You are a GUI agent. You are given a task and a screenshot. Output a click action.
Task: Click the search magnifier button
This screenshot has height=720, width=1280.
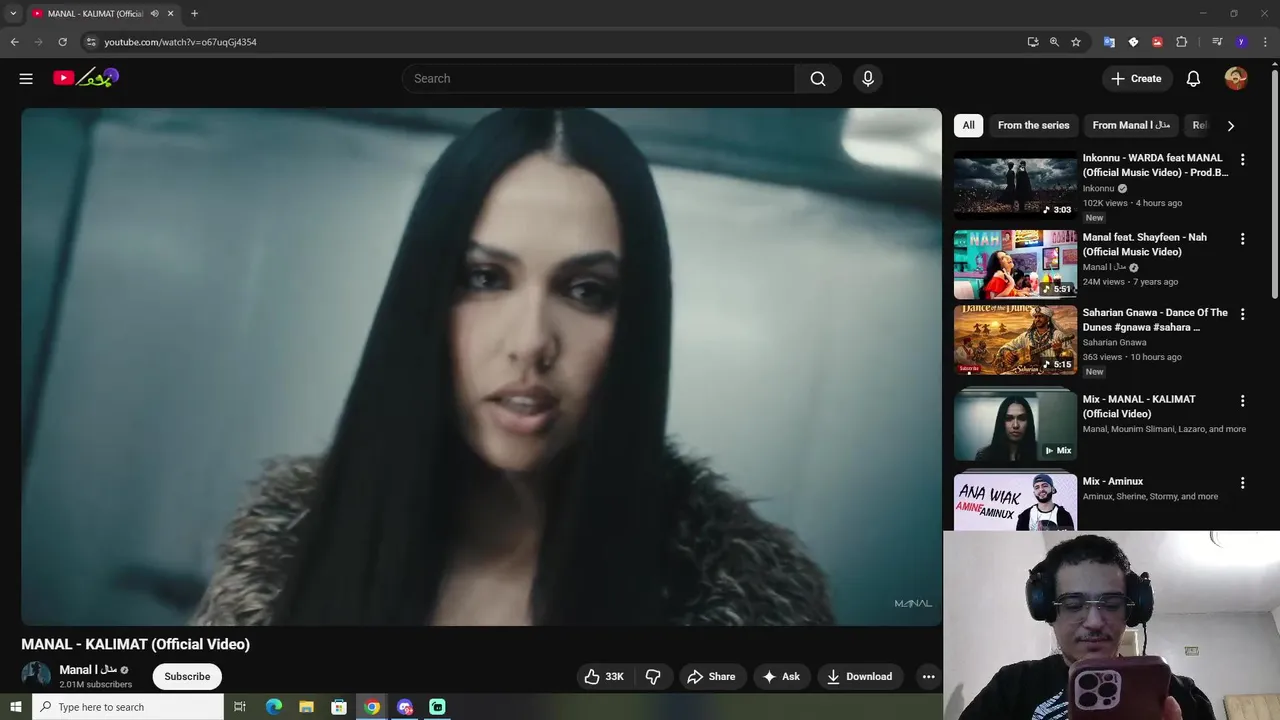click(x=818, y=78)
